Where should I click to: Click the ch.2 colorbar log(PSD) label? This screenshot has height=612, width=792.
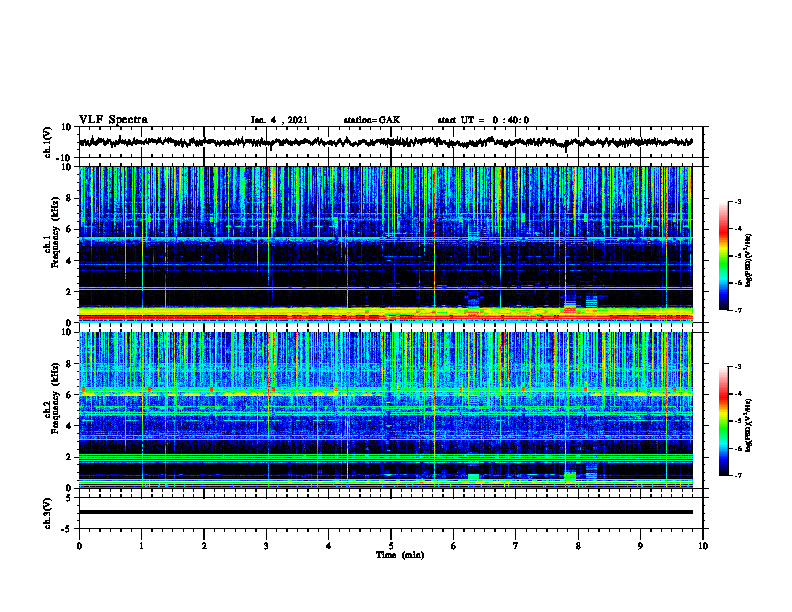(x=749, y=425)
